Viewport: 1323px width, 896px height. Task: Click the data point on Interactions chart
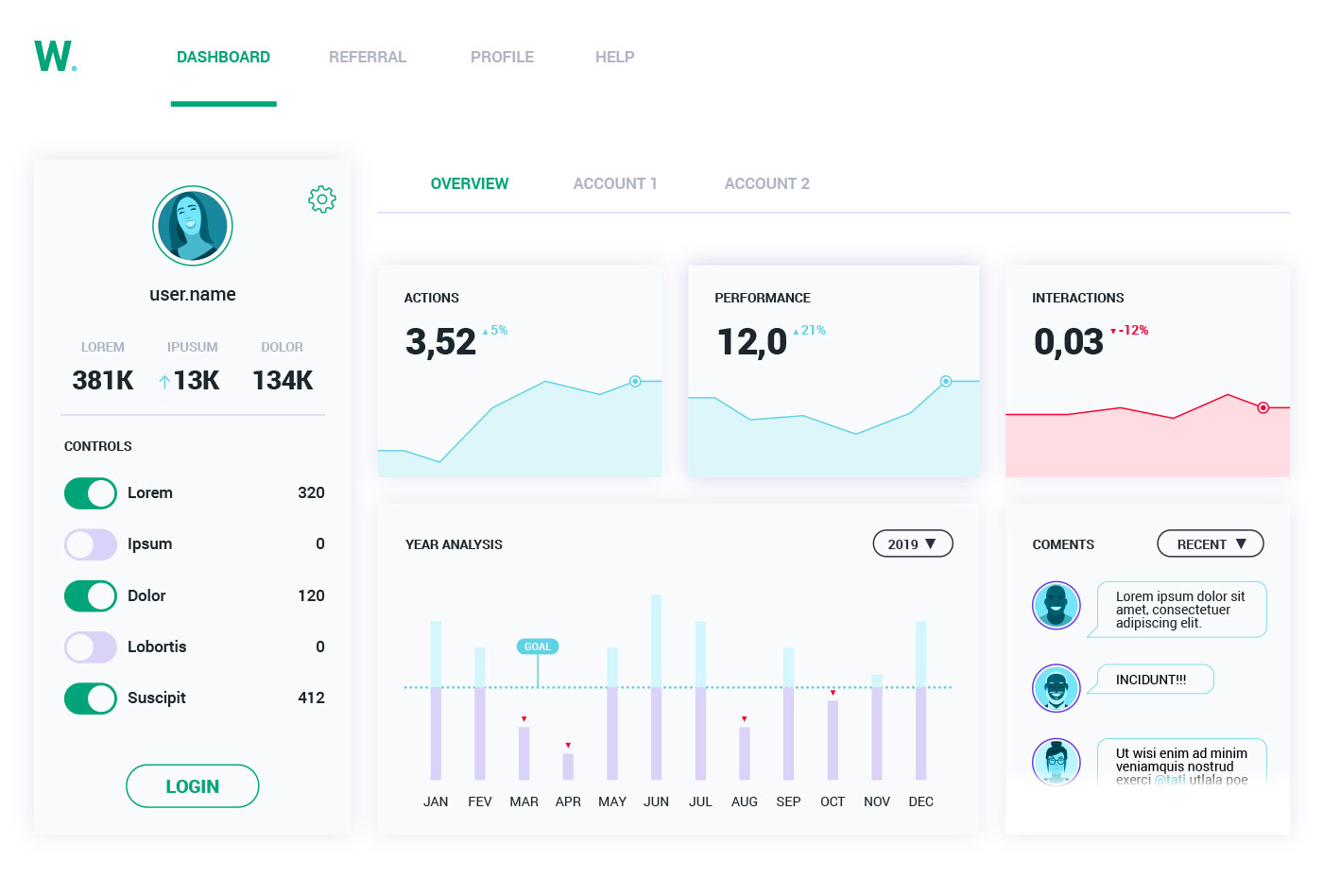1263,408
